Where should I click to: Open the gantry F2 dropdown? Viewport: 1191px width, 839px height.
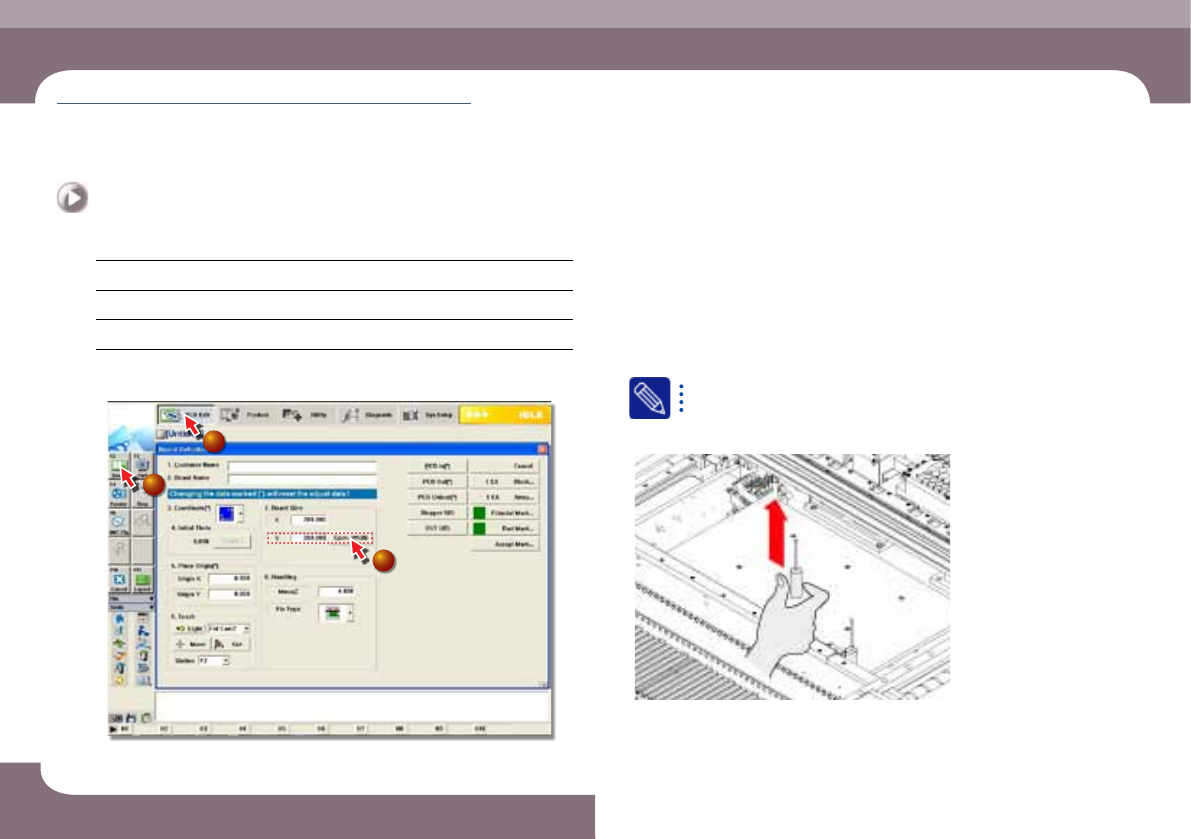tap(226, 661)
